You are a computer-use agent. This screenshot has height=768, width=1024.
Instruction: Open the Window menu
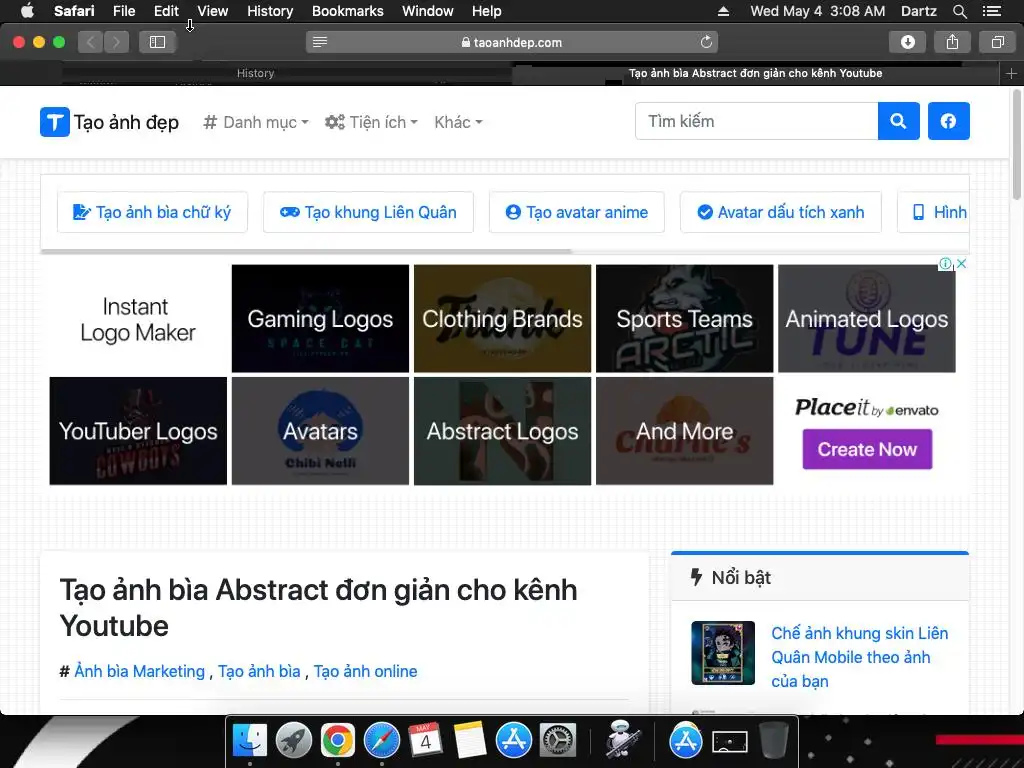[x=428, y=11]
